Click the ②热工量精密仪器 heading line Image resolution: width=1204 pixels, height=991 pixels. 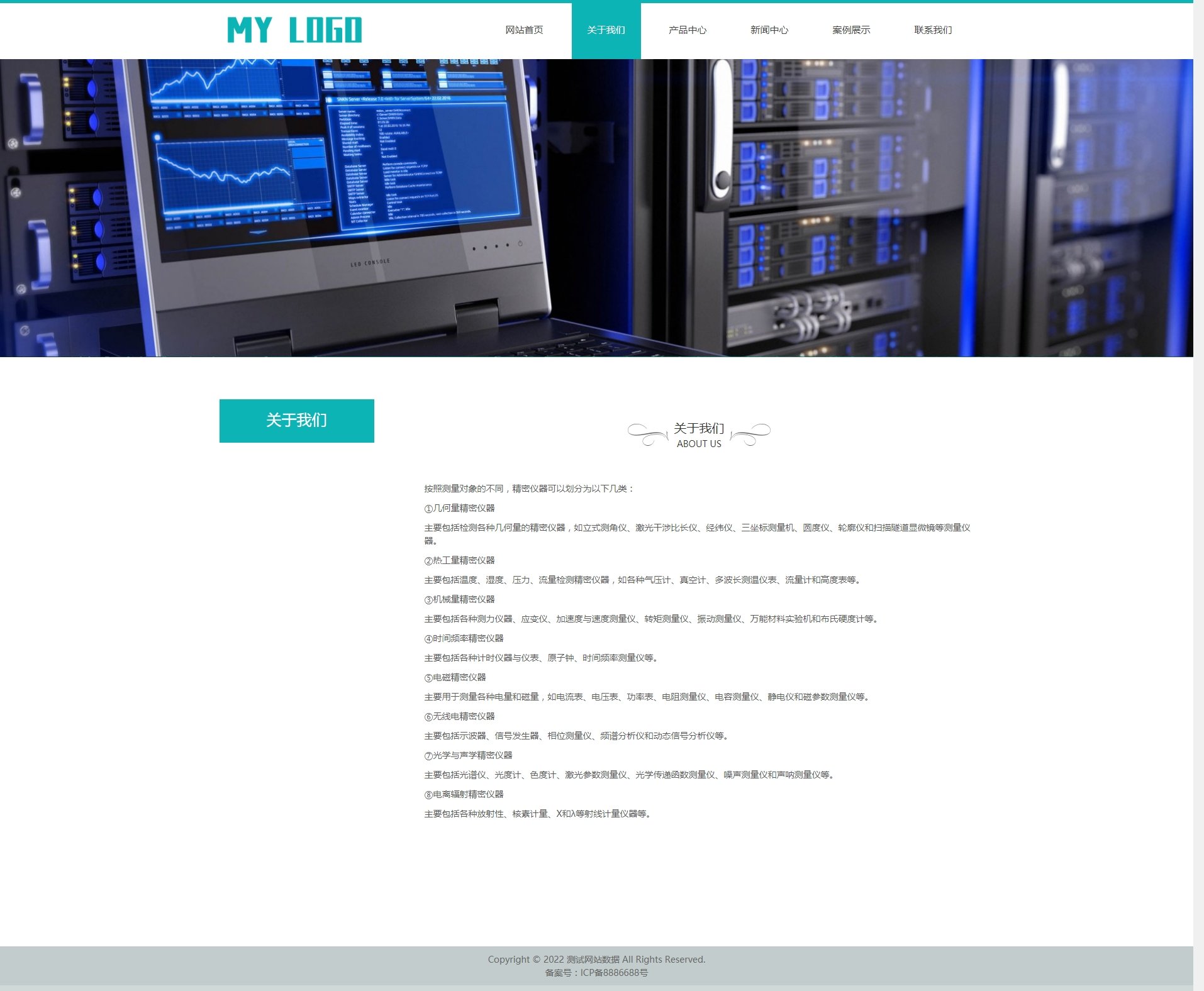460,560
